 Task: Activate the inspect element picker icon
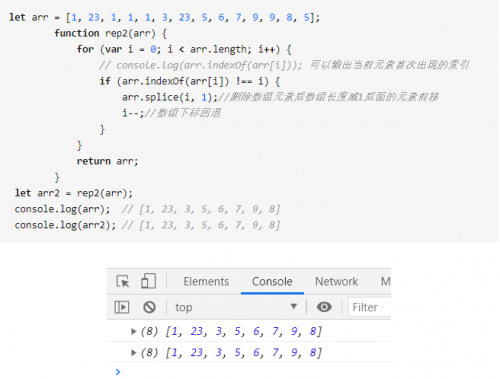point(123,281)
